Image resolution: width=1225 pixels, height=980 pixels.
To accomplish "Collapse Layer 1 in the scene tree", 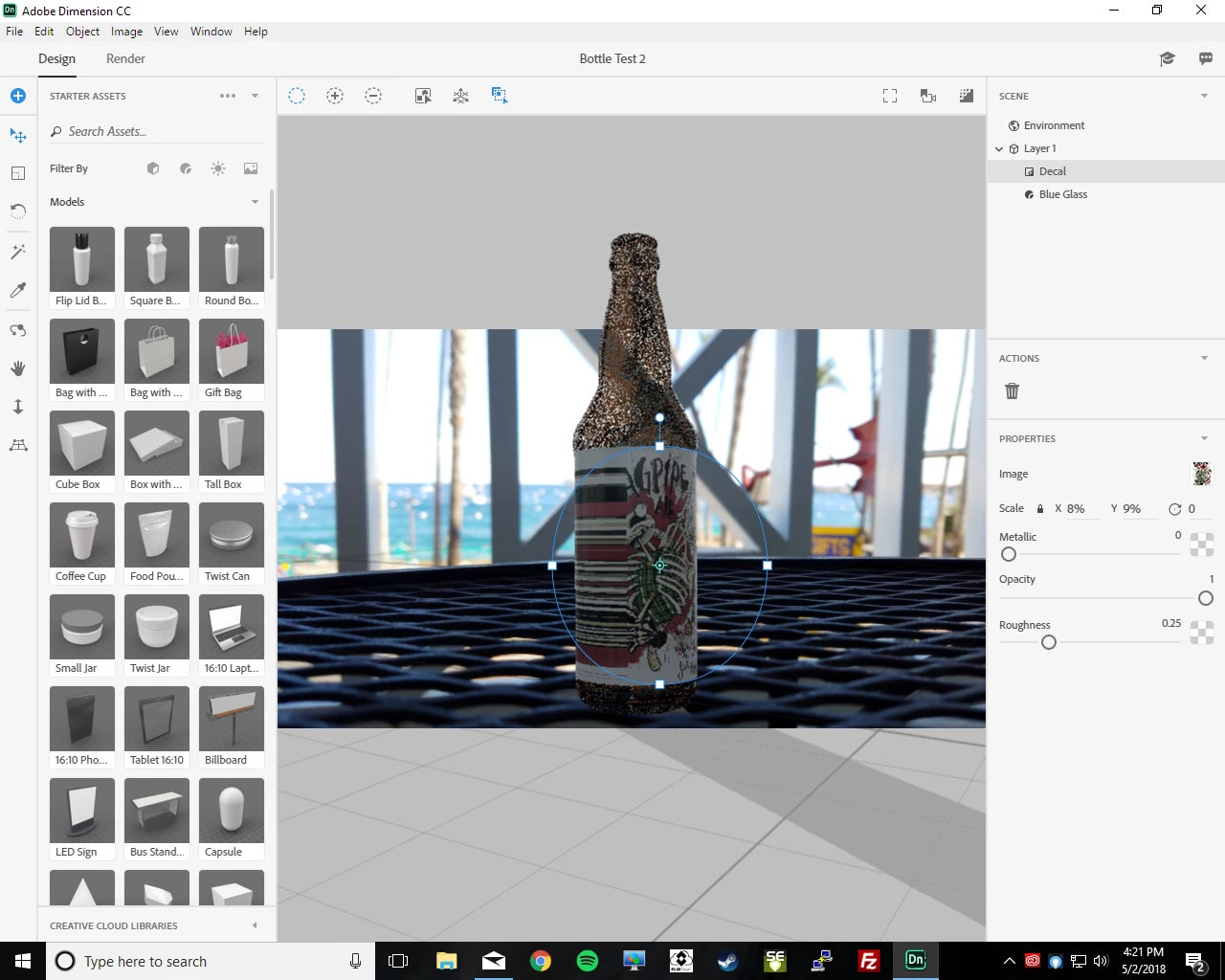I will (x=999, y=148).
